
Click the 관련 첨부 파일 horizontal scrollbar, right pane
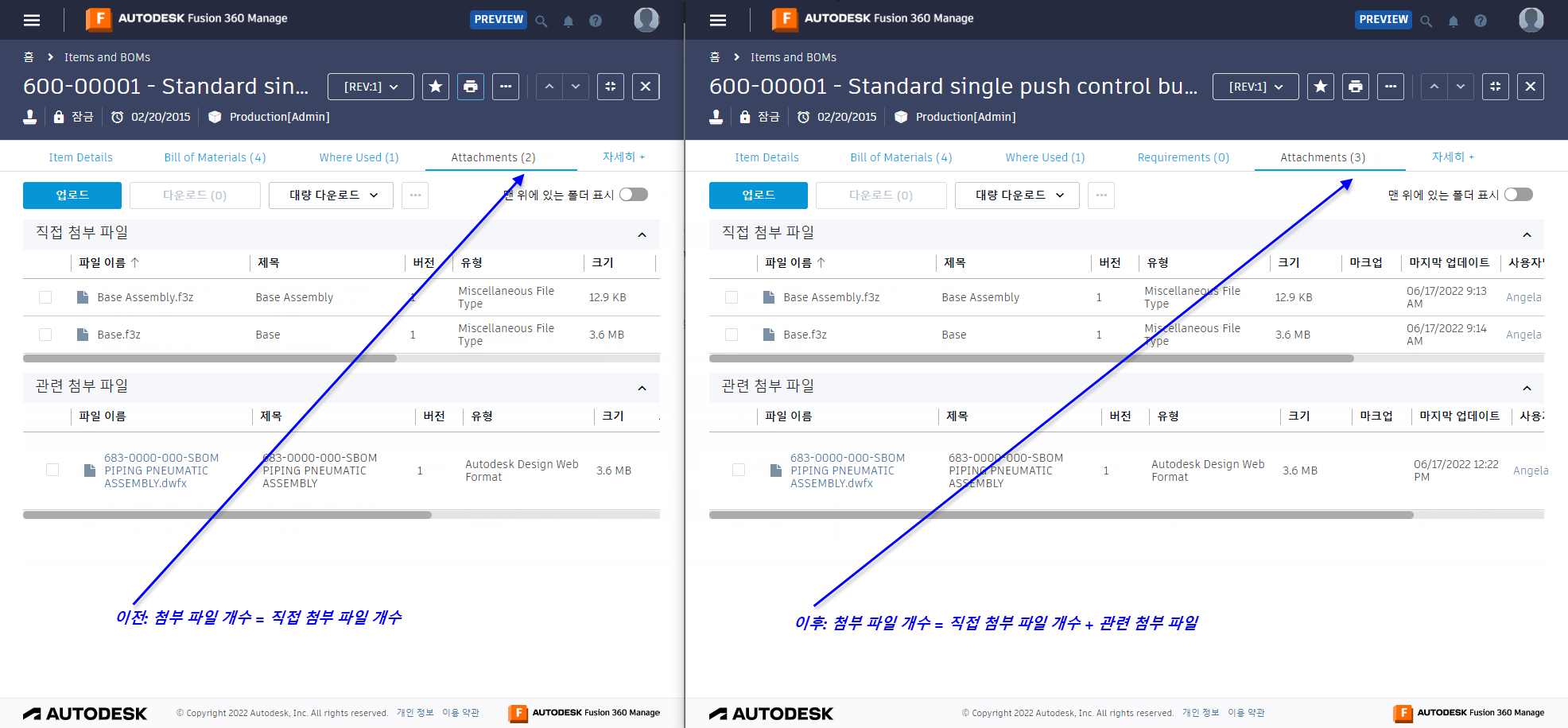[x=1062, y=515]
